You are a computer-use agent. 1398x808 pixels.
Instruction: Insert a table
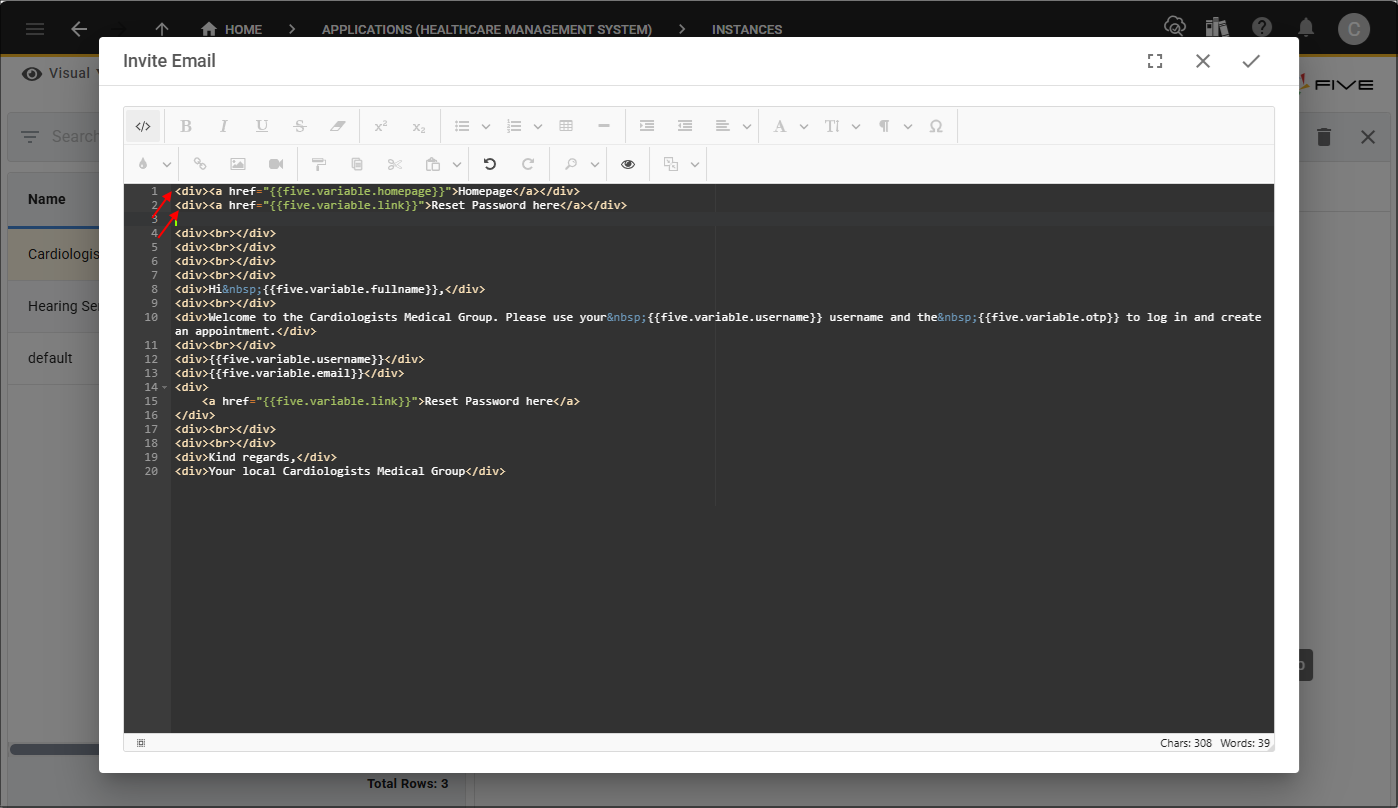point(566,126)
